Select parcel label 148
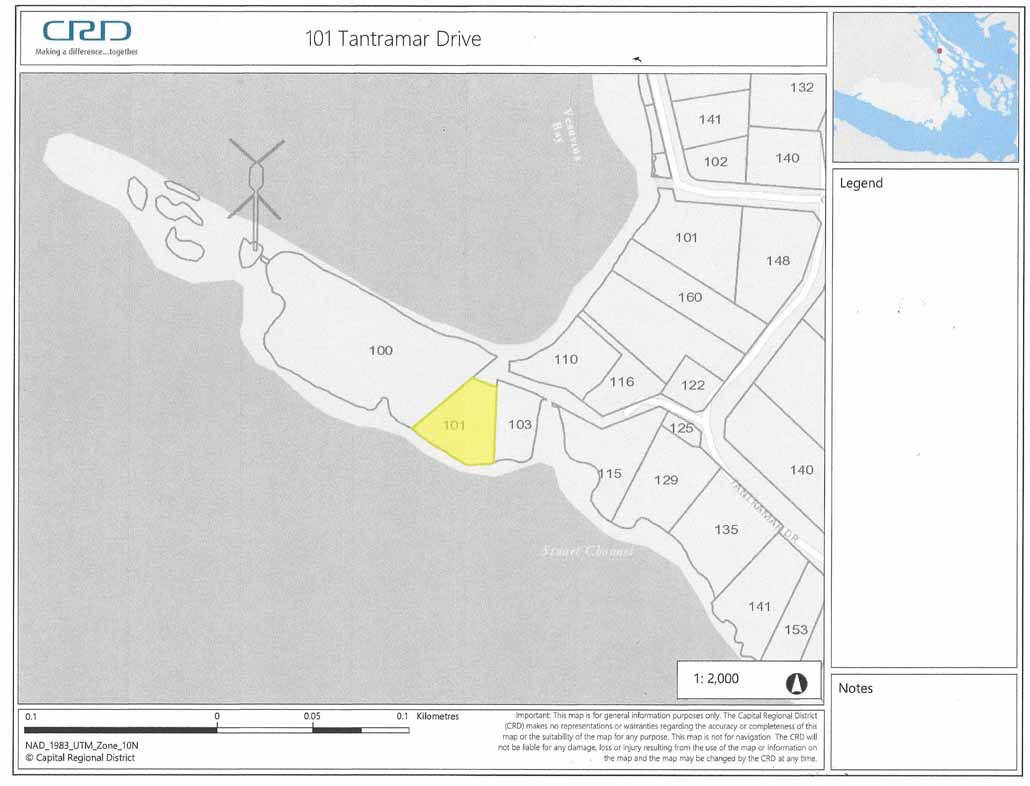Viewport: 1030px width, 786px height. pyautogui.click(x=778, y=261)
